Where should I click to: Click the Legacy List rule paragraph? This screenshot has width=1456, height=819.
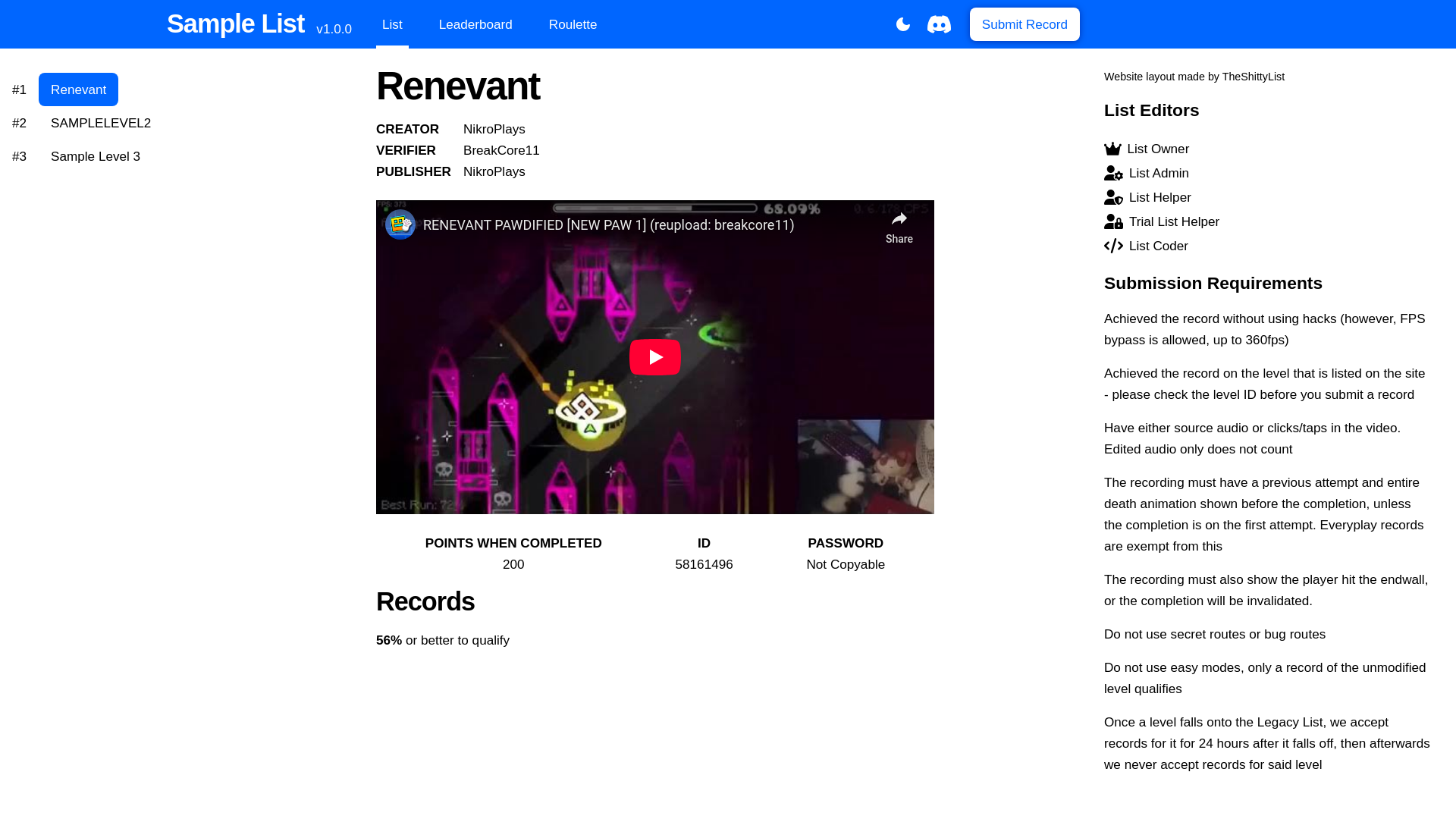(1267, 744)
